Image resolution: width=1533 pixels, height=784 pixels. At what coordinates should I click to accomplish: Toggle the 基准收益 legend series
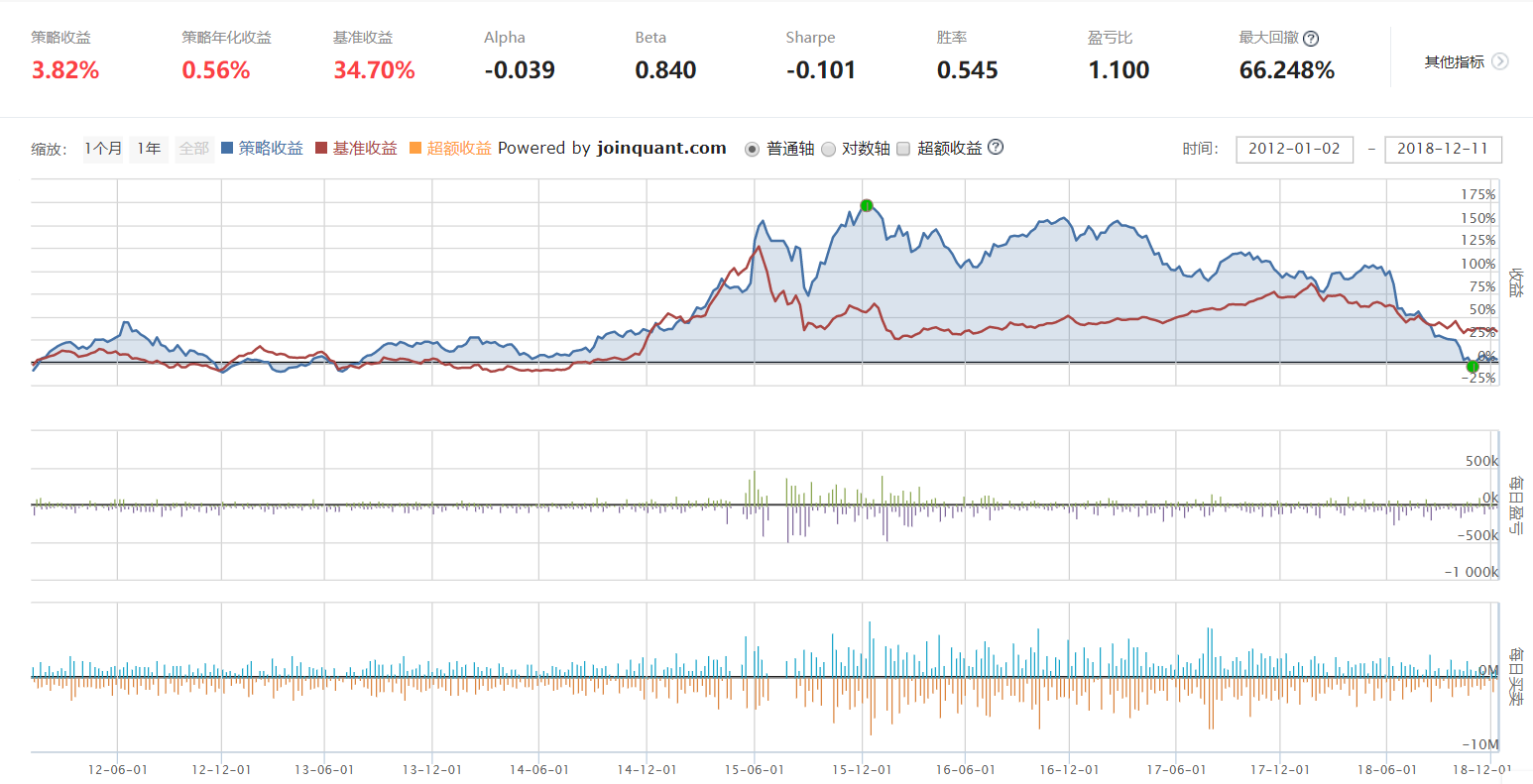click(x=356, y=148)
